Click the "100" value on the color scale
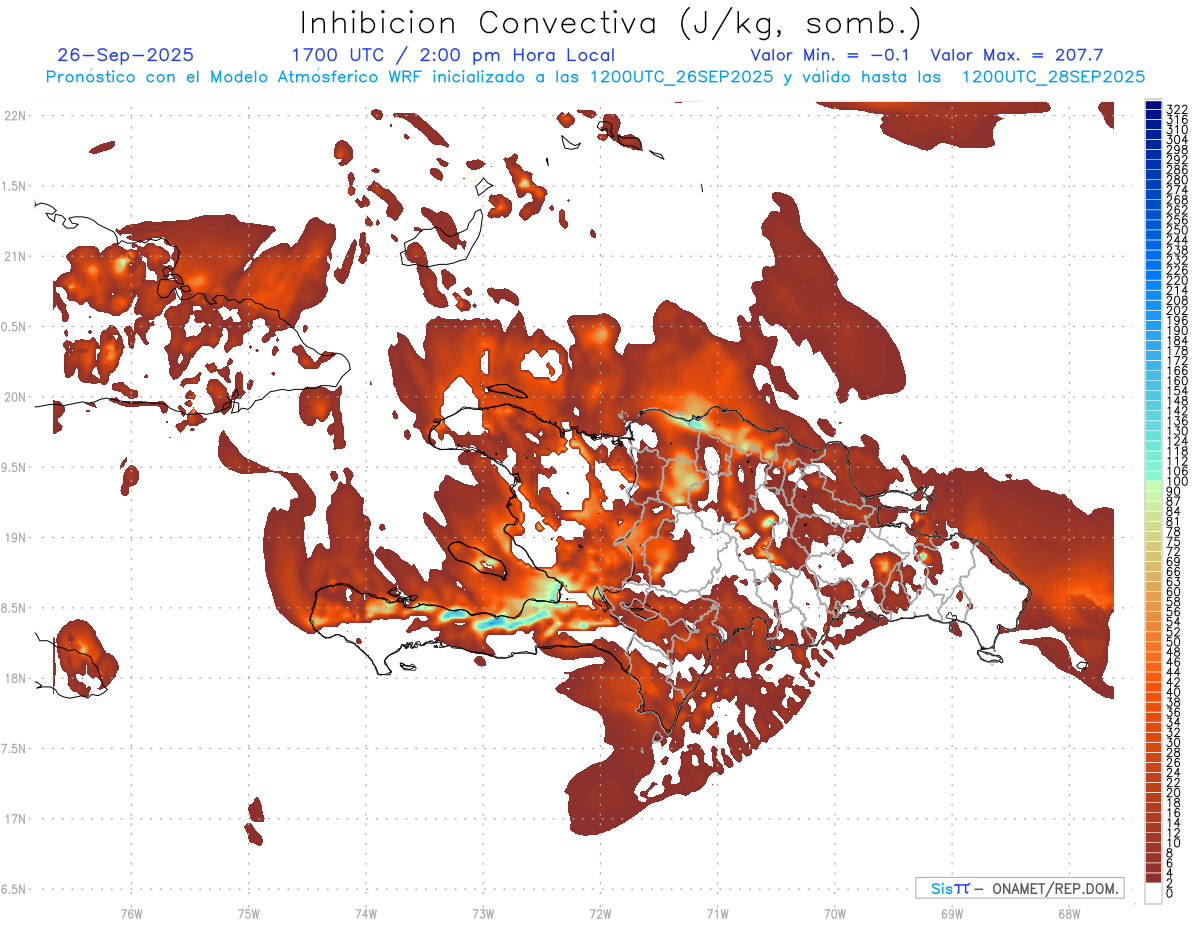Image resolution: width=1200 pixels, height=927 pixels. [x=1176, y=482]
